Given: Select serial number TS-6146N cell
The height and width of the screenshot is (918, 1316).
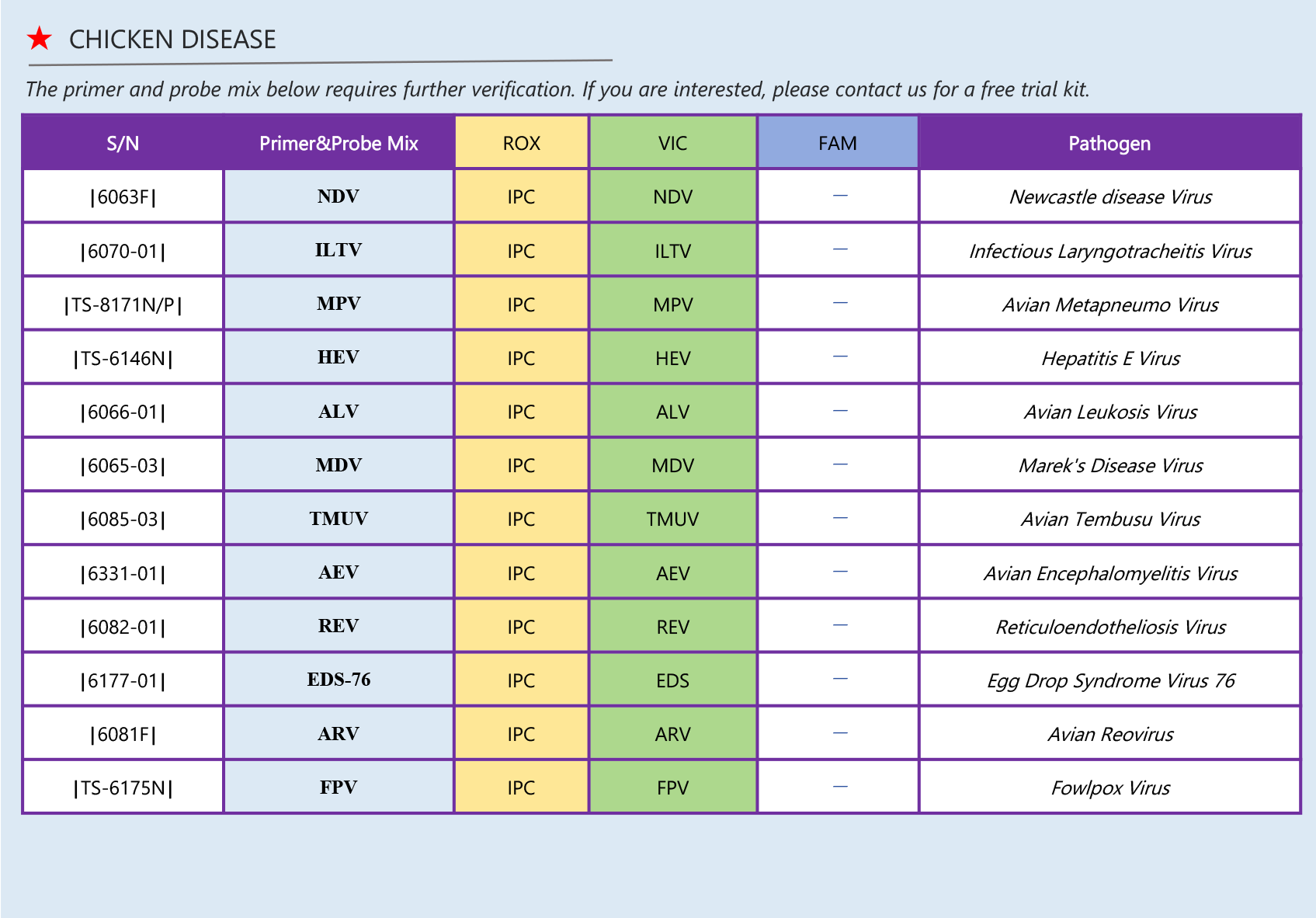Looking at the screenshot, I should click(123, 358).
